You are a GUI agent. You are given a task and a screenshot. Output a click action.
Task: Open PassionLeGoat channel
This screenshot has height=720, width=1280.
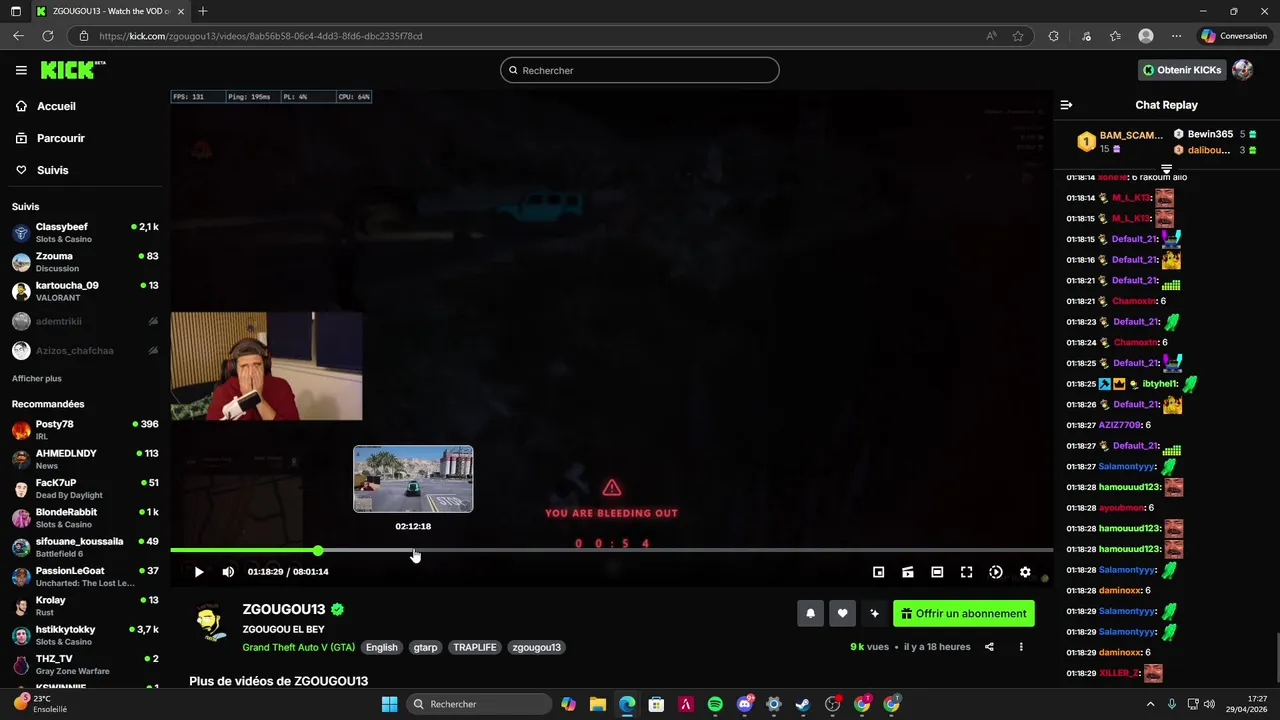pyautogui.click(x=85, y=577)
